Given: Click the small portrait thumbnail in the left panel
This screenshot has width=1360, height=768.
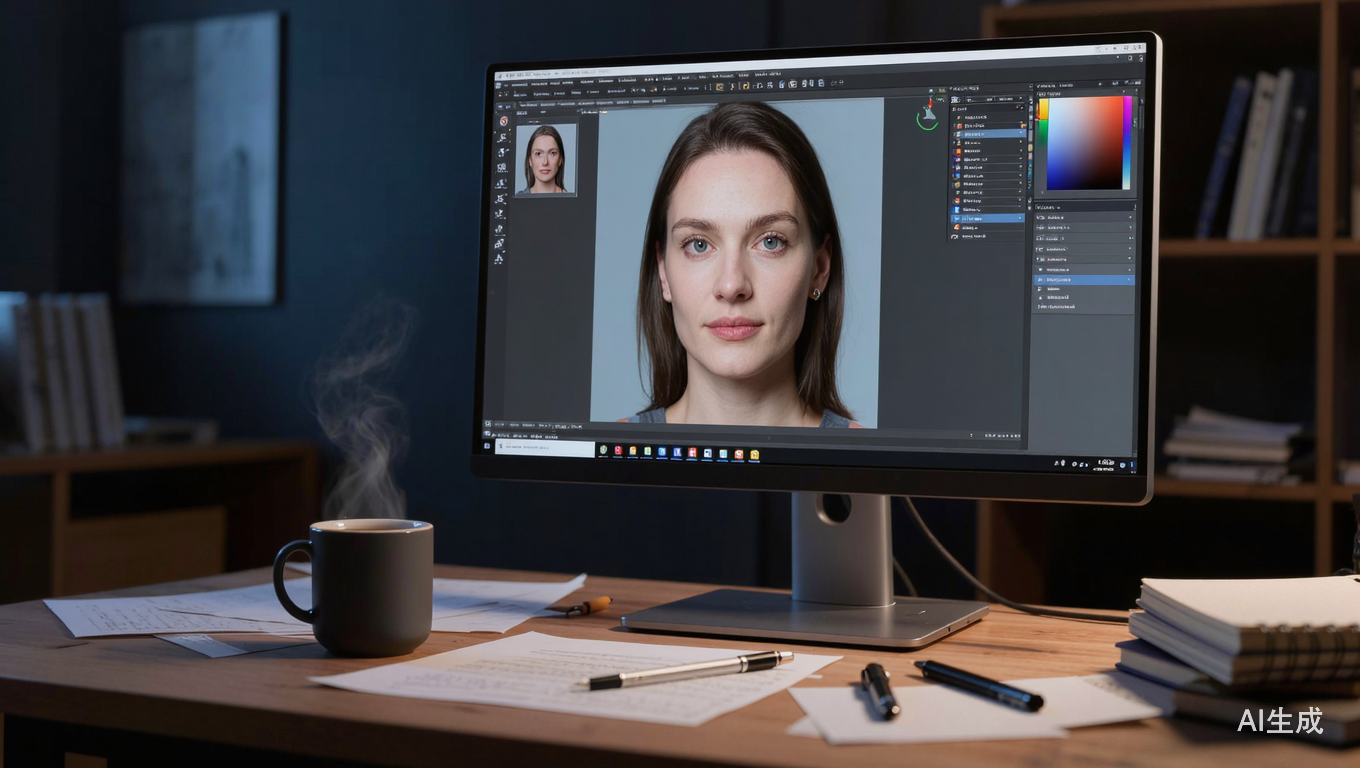Looking at the screenshot, I should tap(545, 159).
